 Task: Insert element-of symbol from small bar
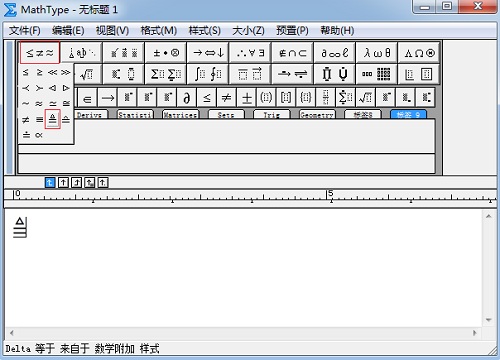[87, 98]
